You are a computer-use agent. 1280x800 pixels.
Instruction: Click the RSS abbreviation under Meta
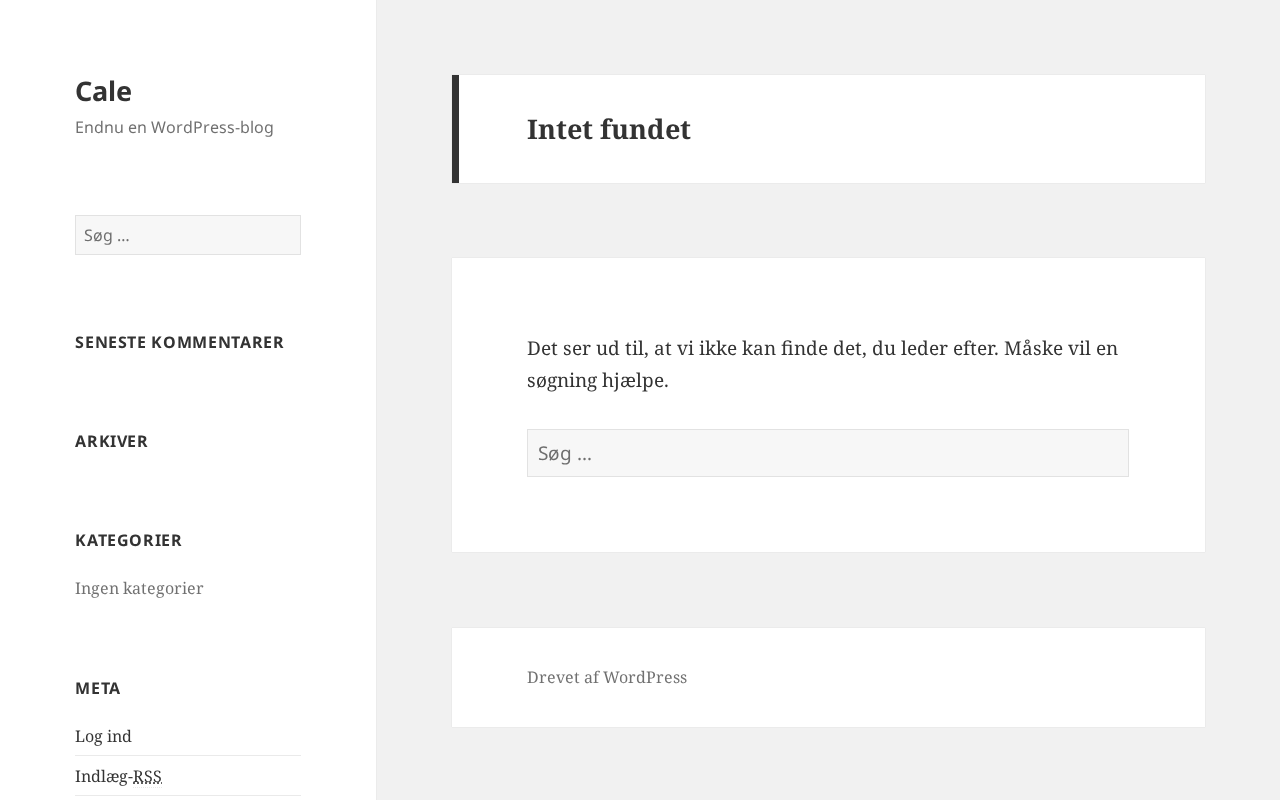pyautogui.click(x=147, y=776)
